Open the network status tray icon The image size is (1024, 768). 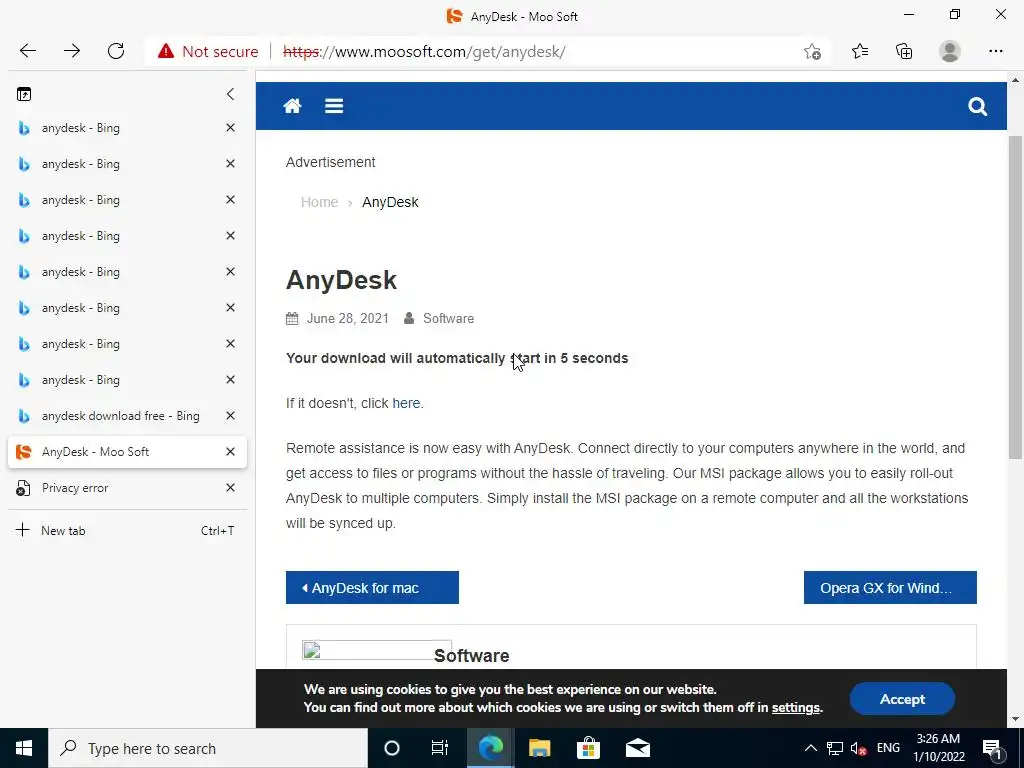(x=835, y=748)
